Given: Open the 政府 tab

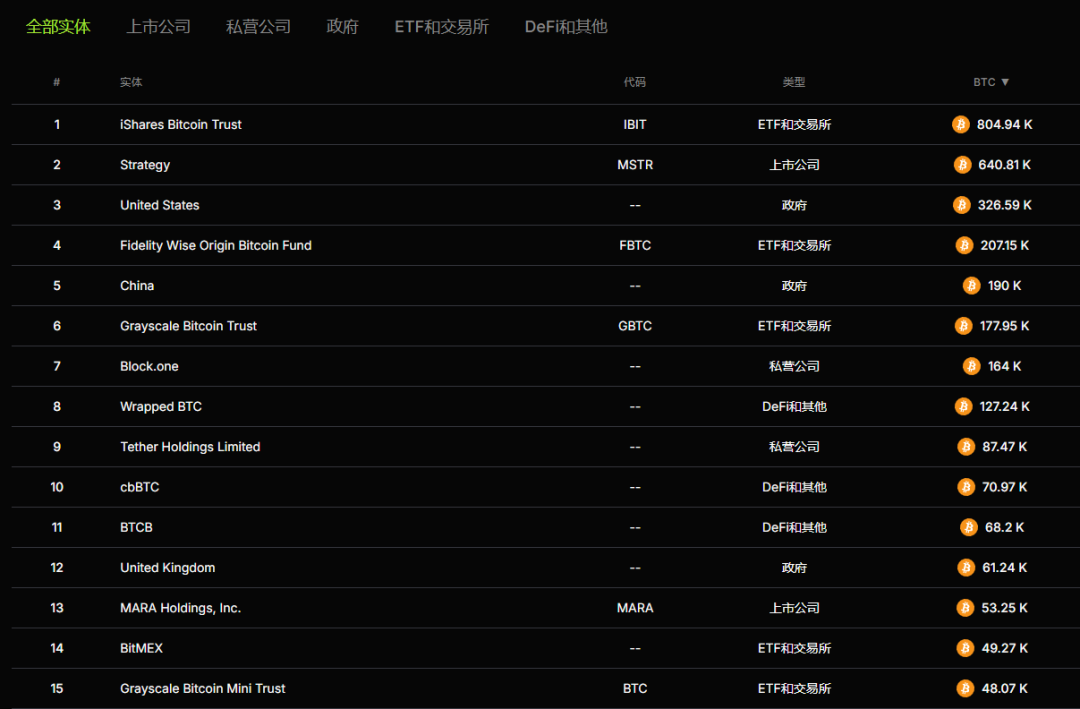Looking at the screenshot, I should click(342, 27).
